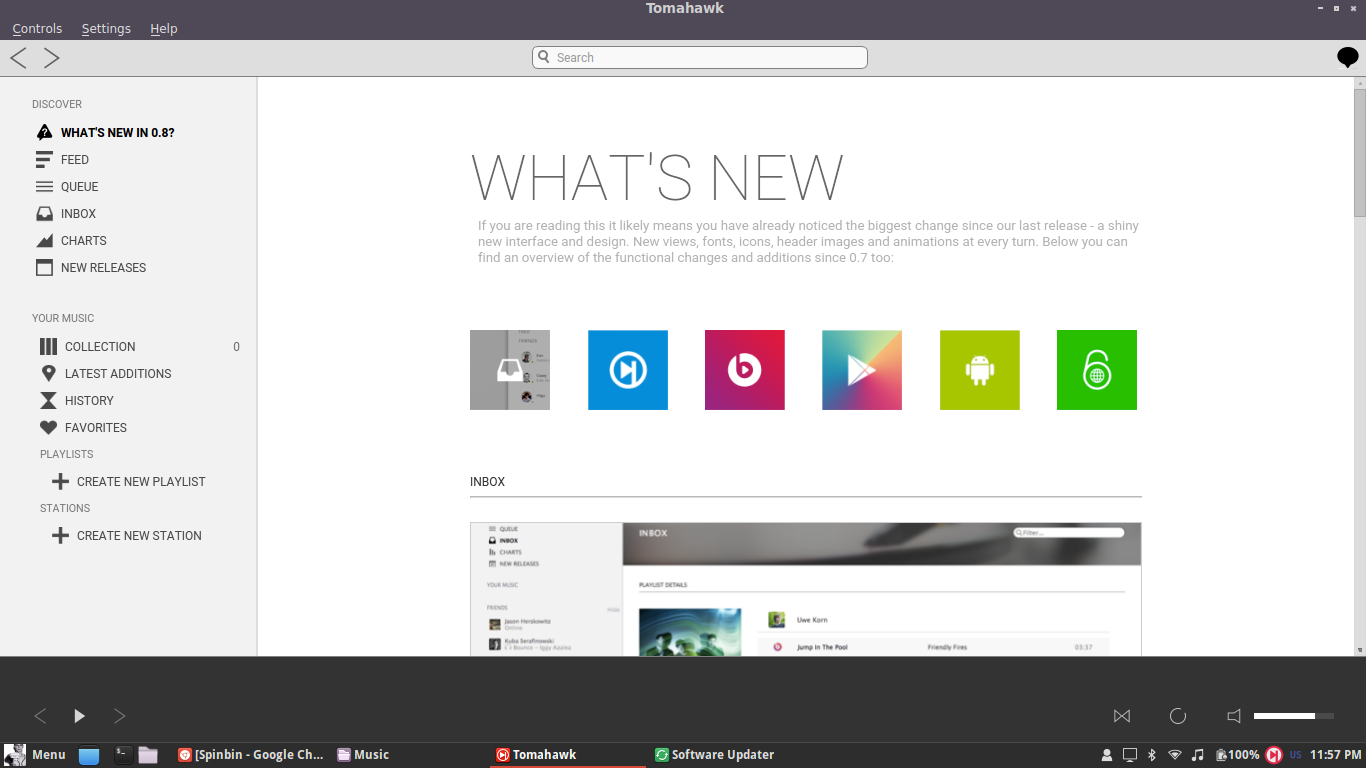1366x768 pixels.
Task: Toggle repeat mode in player bar
Action: (x=1178, y=716)
